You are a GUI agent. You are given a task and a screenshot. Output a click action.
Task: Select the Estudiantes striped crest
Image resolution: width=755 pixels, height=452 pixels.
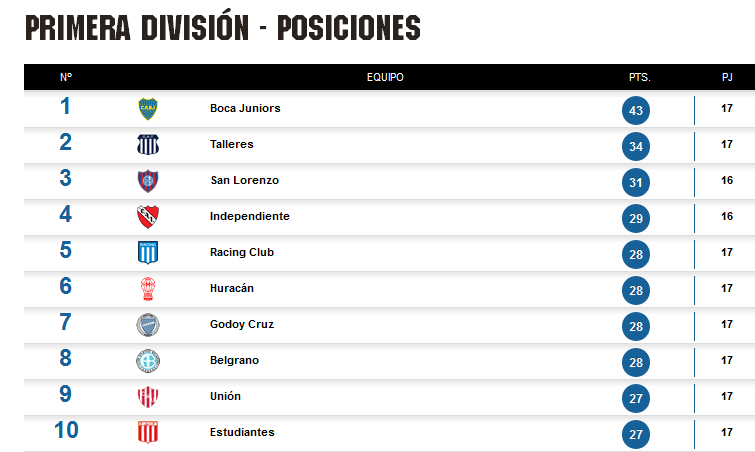(x=148, y=432)
